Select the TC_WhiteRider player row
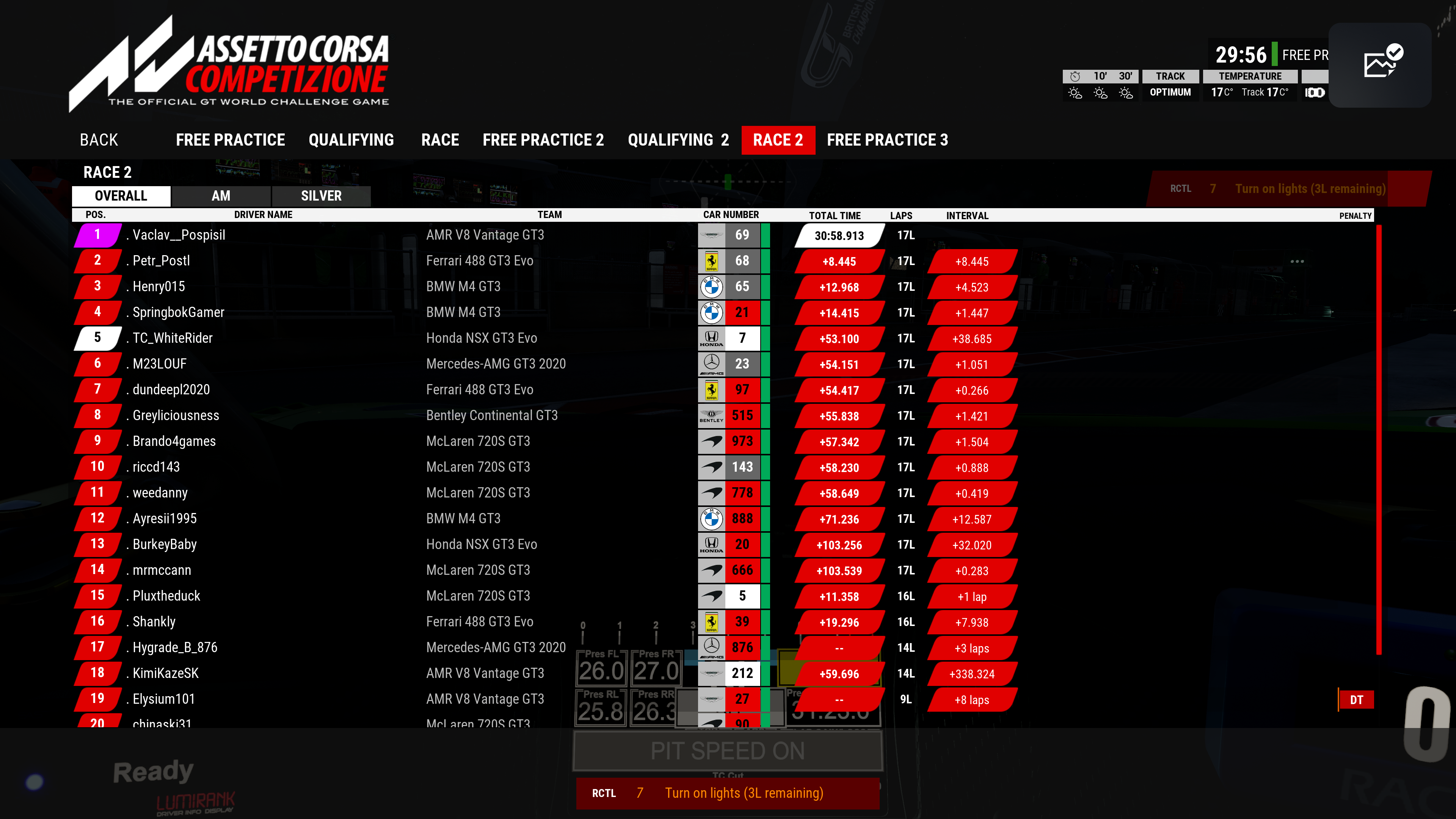The width and height of the screenshot is (1456, 819). point(723,338)
